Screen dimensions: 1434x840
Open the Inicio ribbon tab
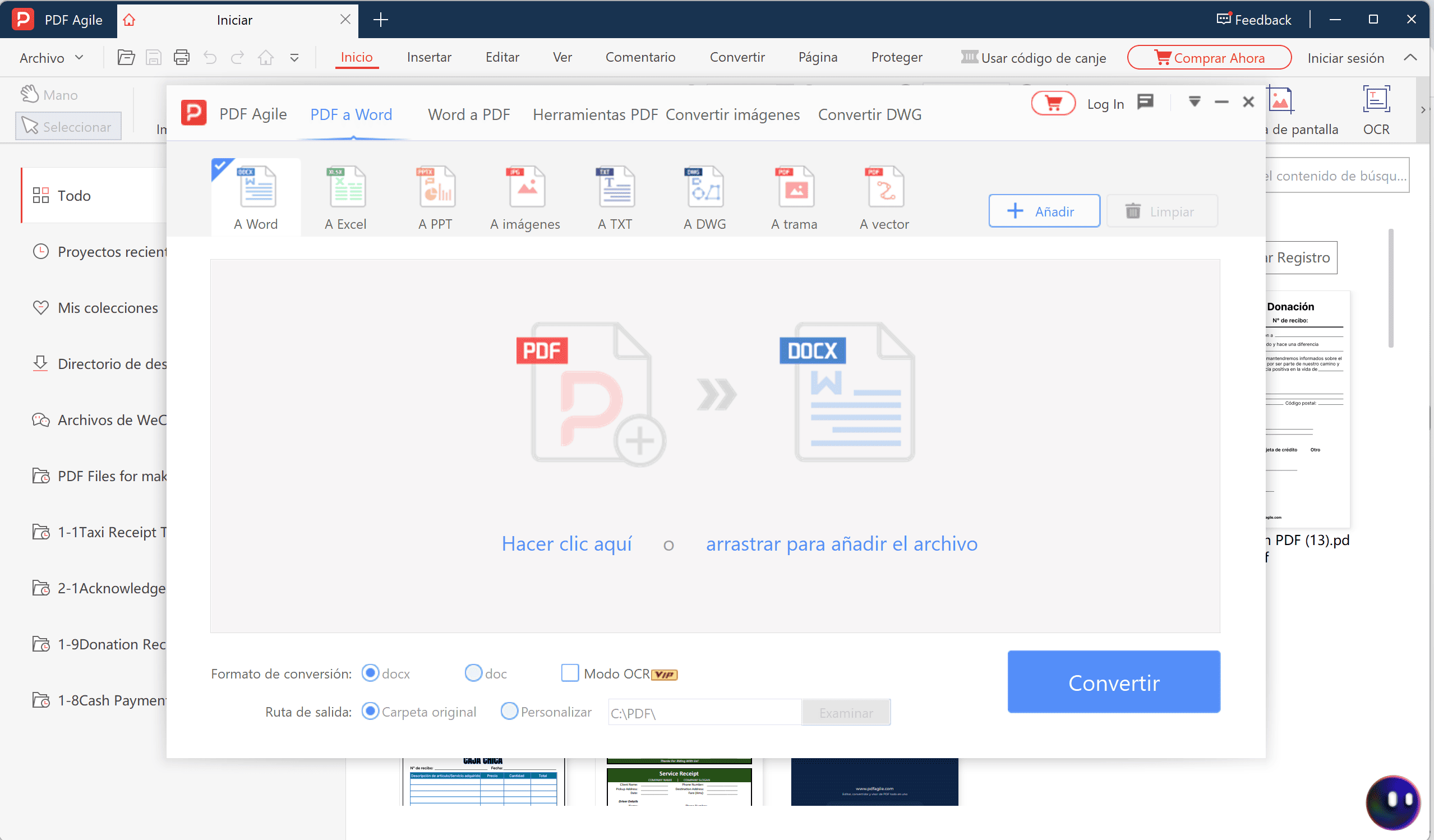coord(357,58)
